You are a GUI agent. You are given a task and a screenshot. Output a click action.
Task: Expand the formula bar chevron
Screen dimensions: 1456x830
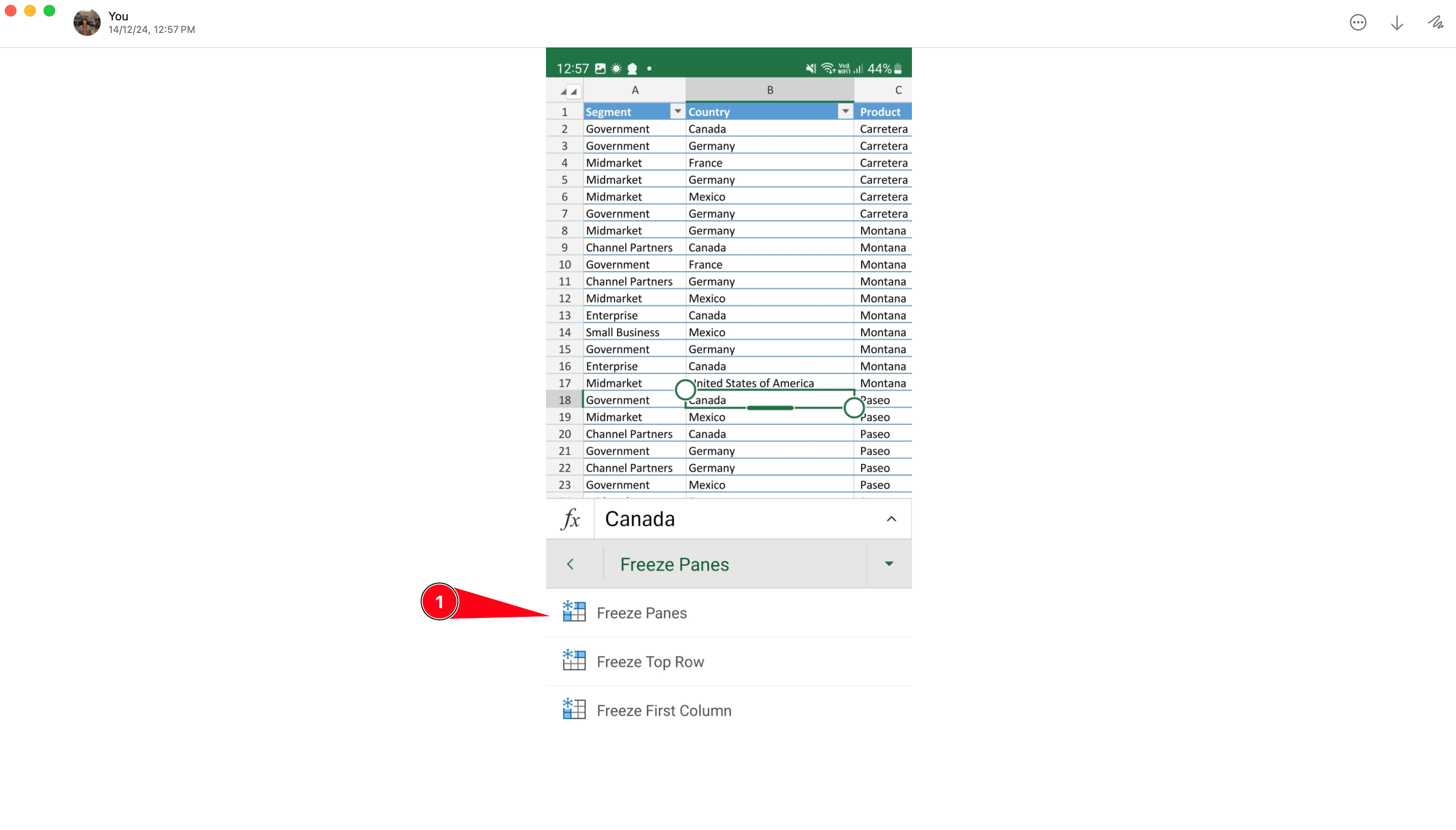(x=891, y=519)
